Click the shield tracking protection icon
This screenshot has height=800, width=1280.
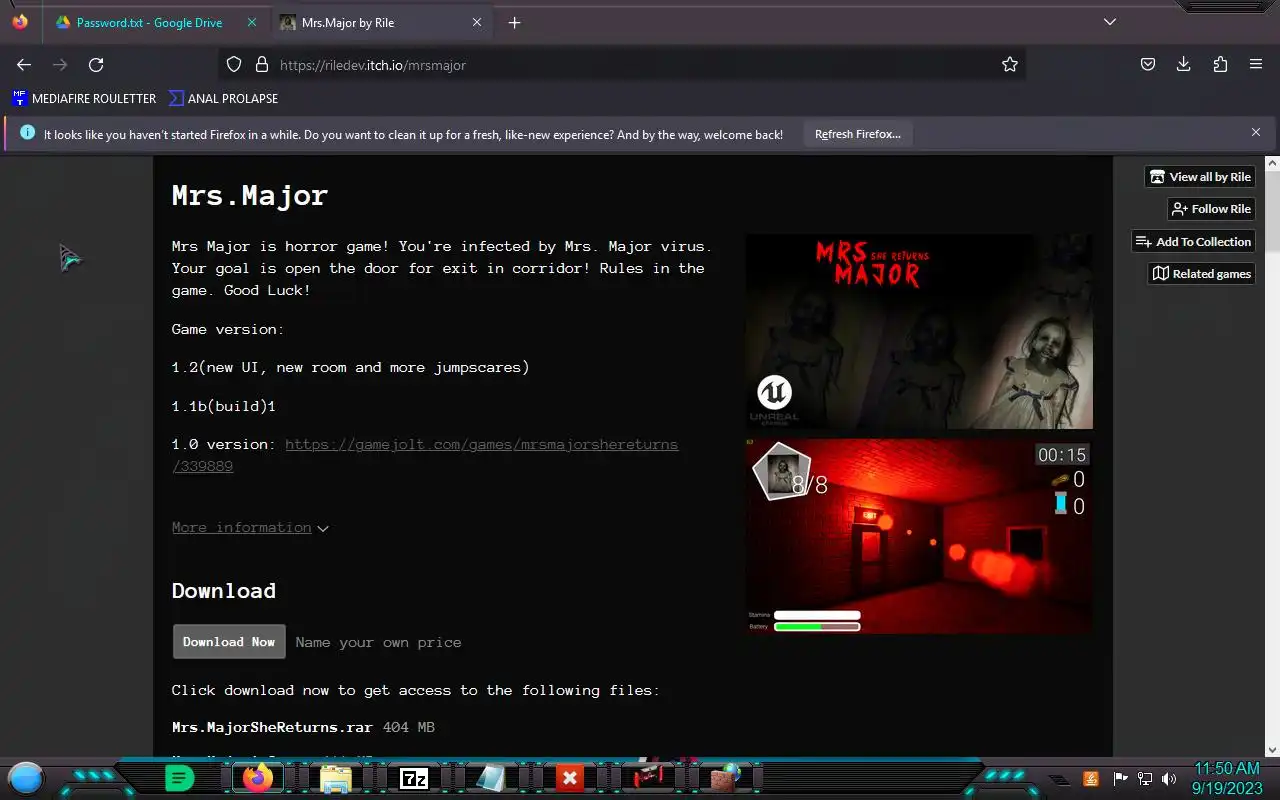pyautogui.click(x=234, y=64)
